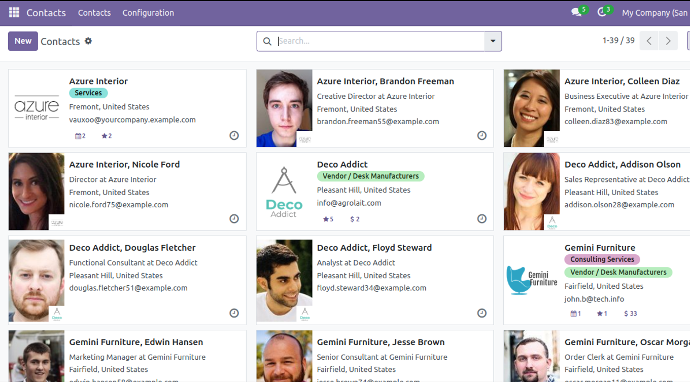Image resolution: width=690 pixels, height=382 pixels.
Task: Open activity clock on Deco Addict card
Action: click(x=482, y=219)
